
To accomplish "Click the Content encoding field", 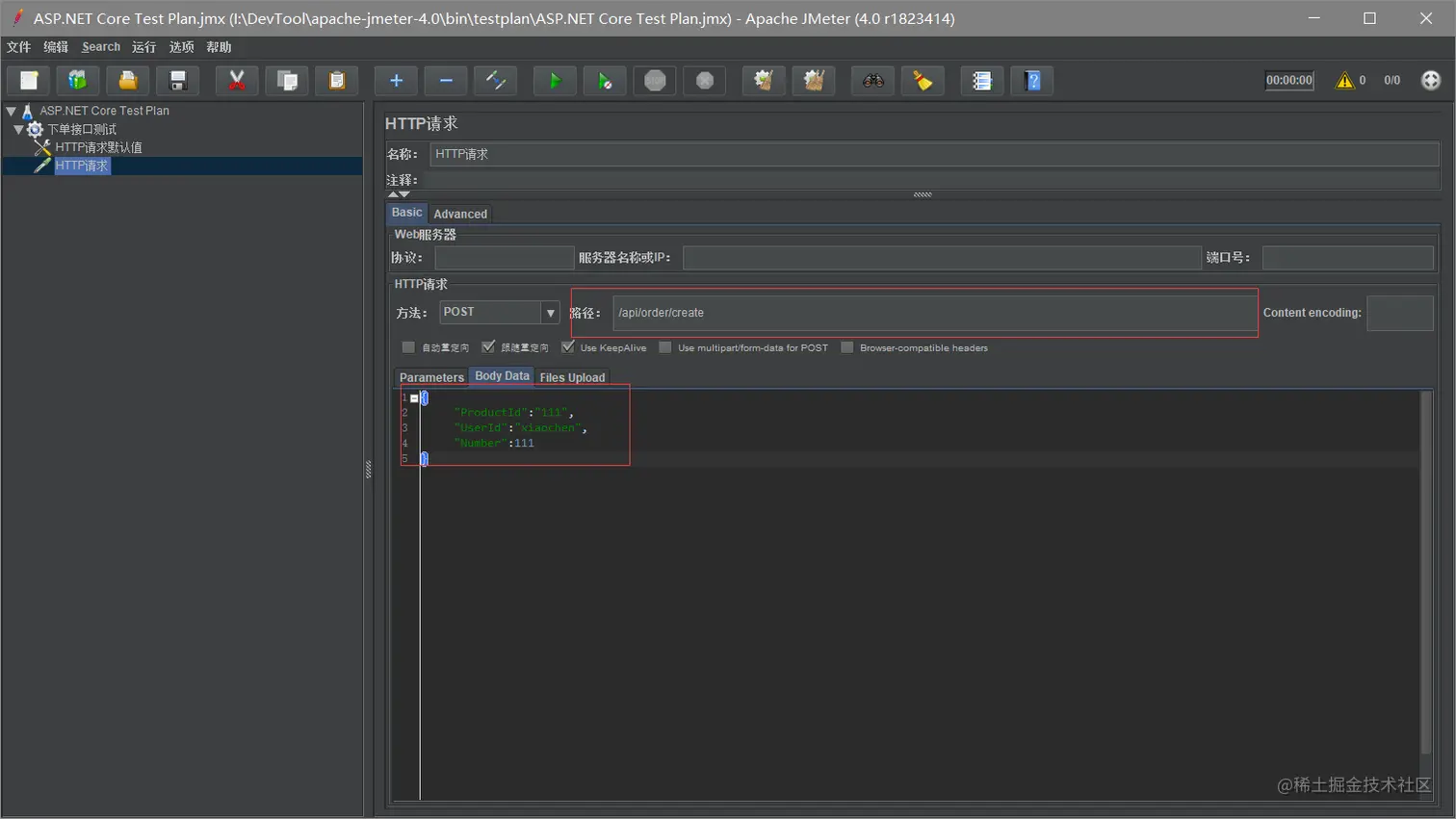I will 1400,313.
